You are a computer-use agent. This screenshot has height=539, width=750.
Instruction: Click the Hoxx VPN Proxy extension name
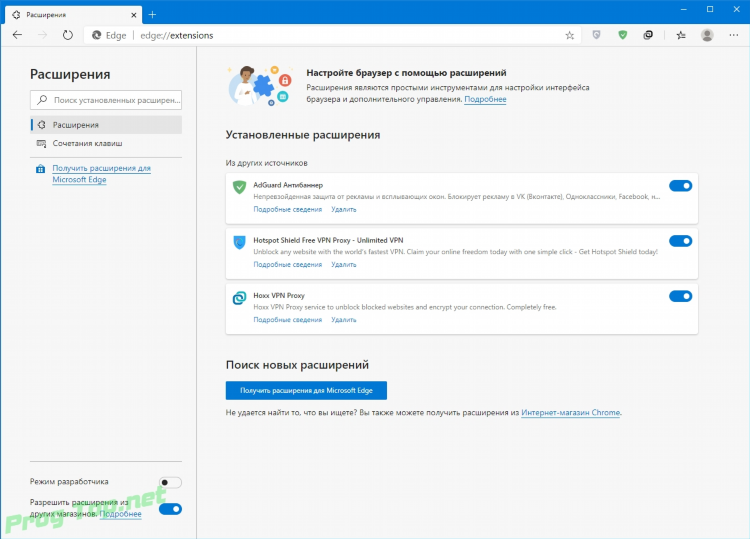[279, 296]
